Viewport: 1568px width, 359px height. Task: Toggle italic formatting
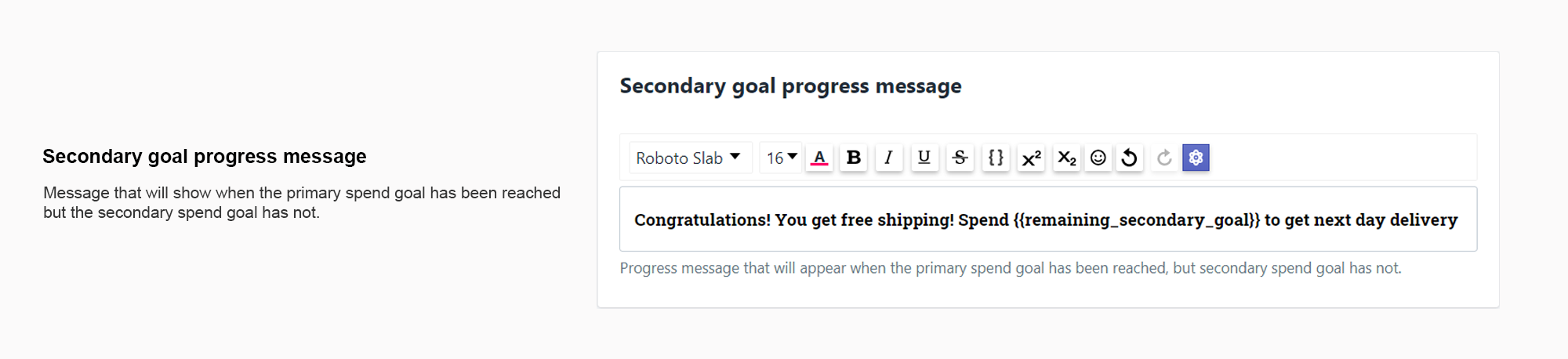(x=888, y=158)
